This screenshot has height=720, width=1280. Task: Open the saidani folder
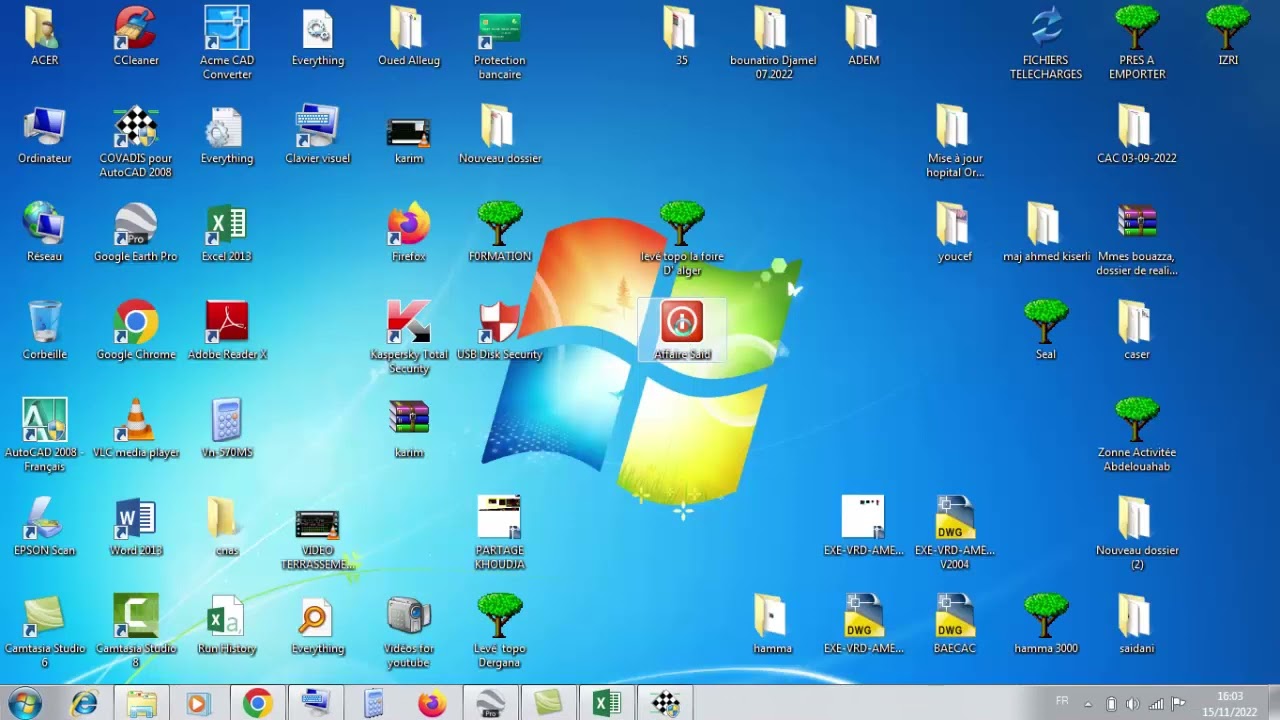click(1137, 625)
